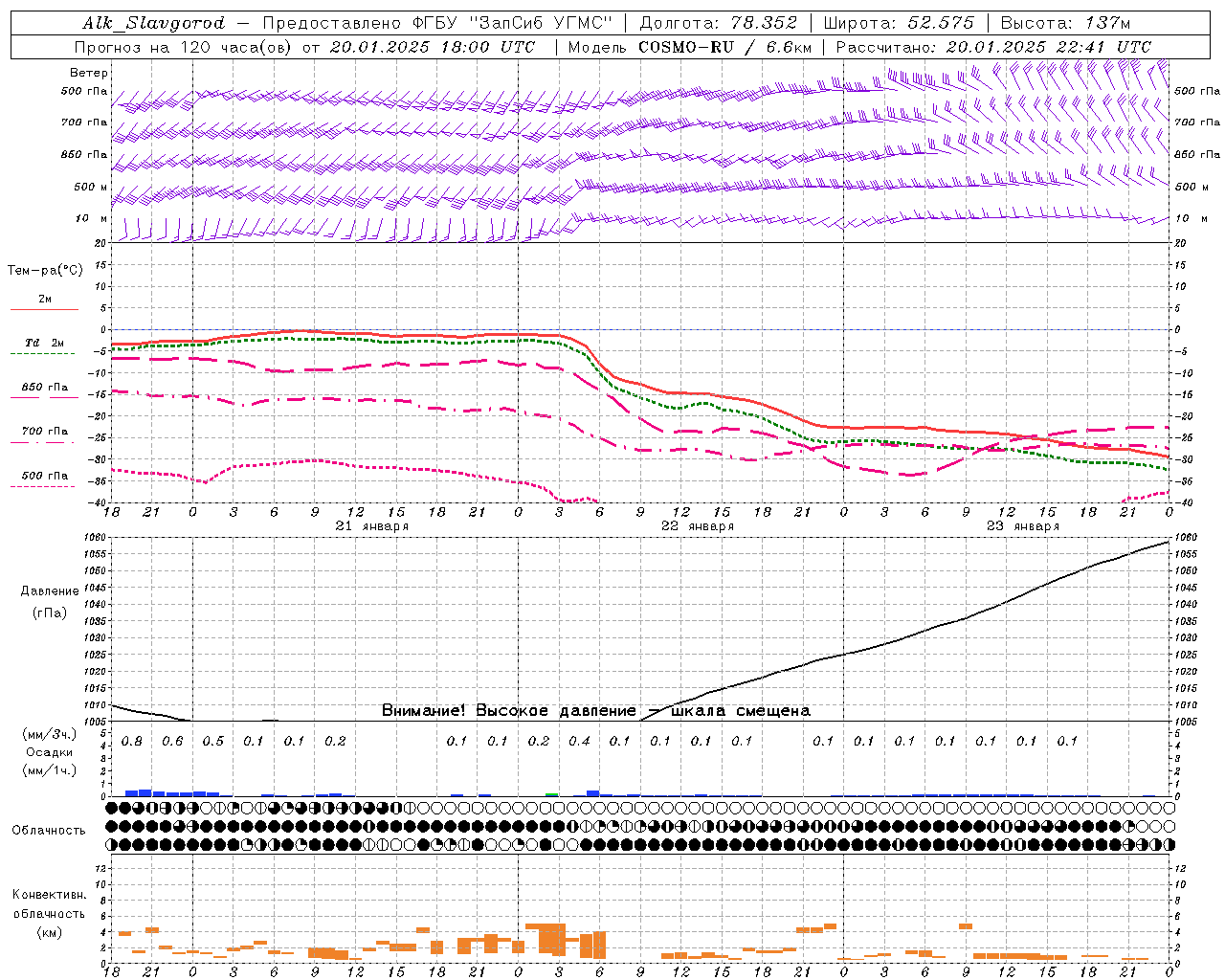This screenshot has height=980, width=1225.
Task: Click the 500 гПа dotted legend line sample
Action: (44, 487)
